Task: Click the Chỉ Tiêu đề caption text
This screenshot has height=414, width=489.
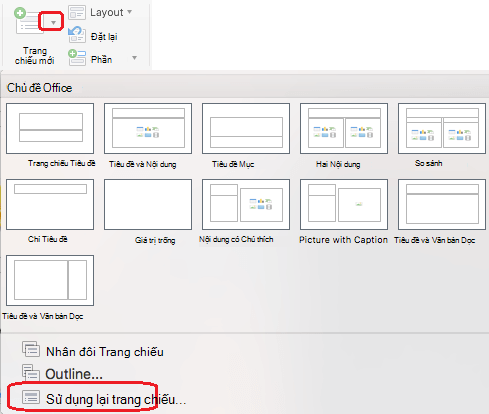Action: (48, 239)
